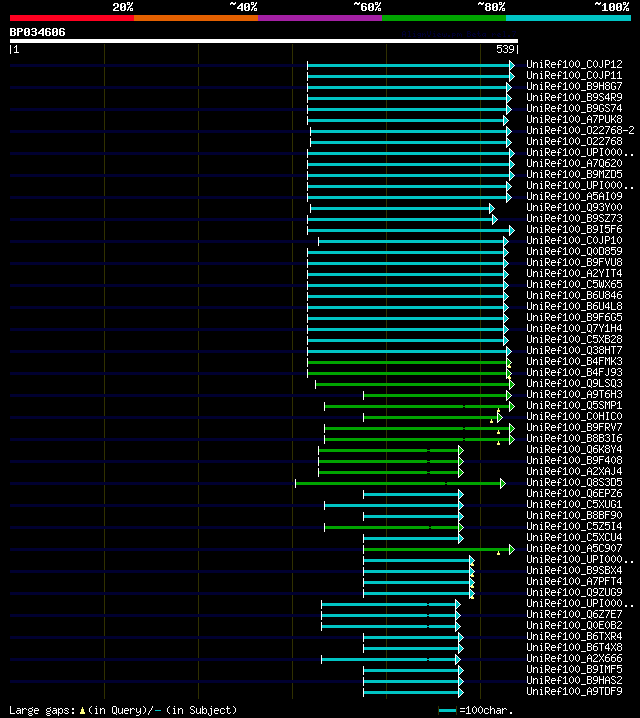Click the long green bar for UniRef100_Q8S3D5
The height and width of the screenshot is (718, 640).
(x=401, y=483)
